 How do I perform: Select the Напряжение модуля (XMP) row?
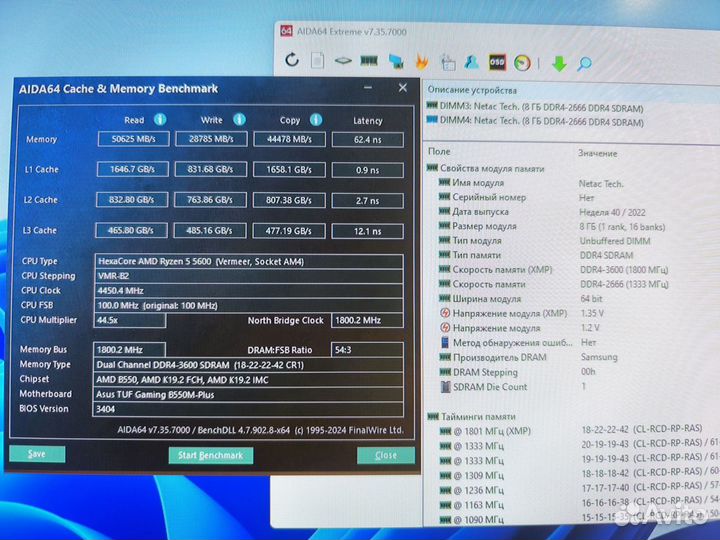[522, 313]
